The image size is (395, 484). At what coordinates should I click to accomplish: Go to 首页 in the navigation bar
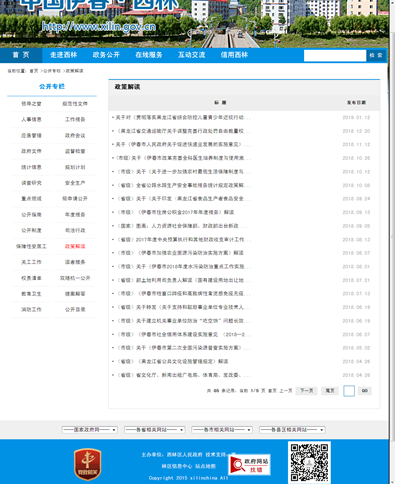(x=21, y=55)
